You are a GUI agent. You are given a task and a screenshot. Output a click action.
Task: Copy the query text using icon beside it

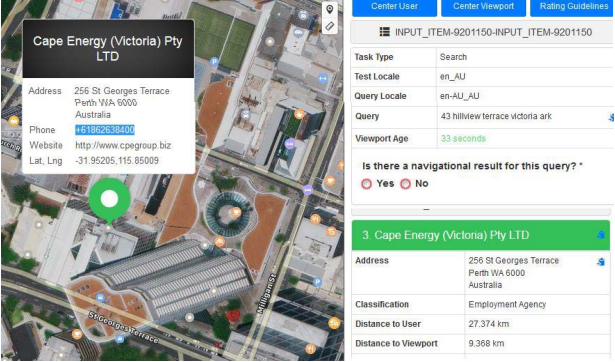(x=611, y=117)
